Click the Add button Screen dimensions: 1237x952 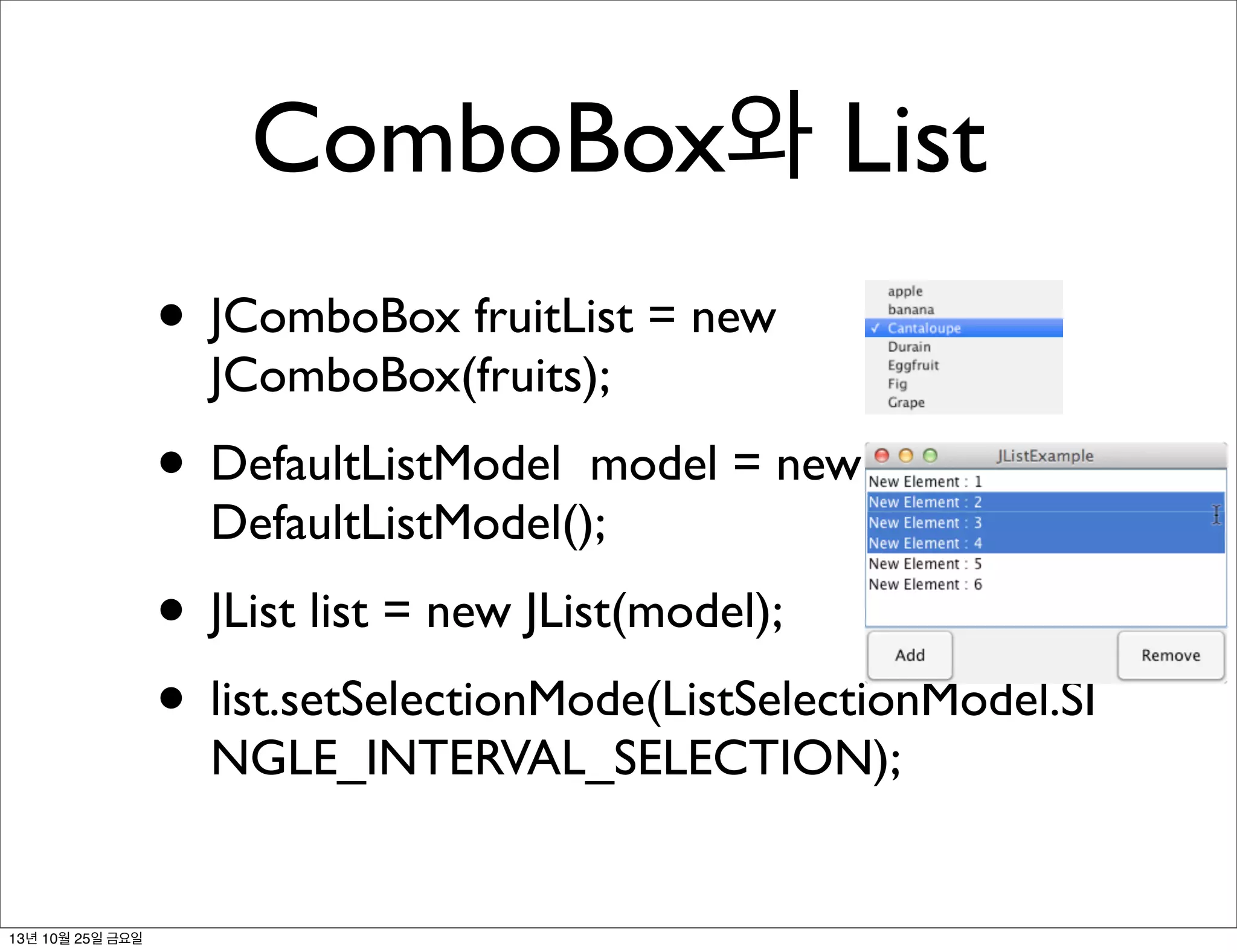[x=910, y=655]
